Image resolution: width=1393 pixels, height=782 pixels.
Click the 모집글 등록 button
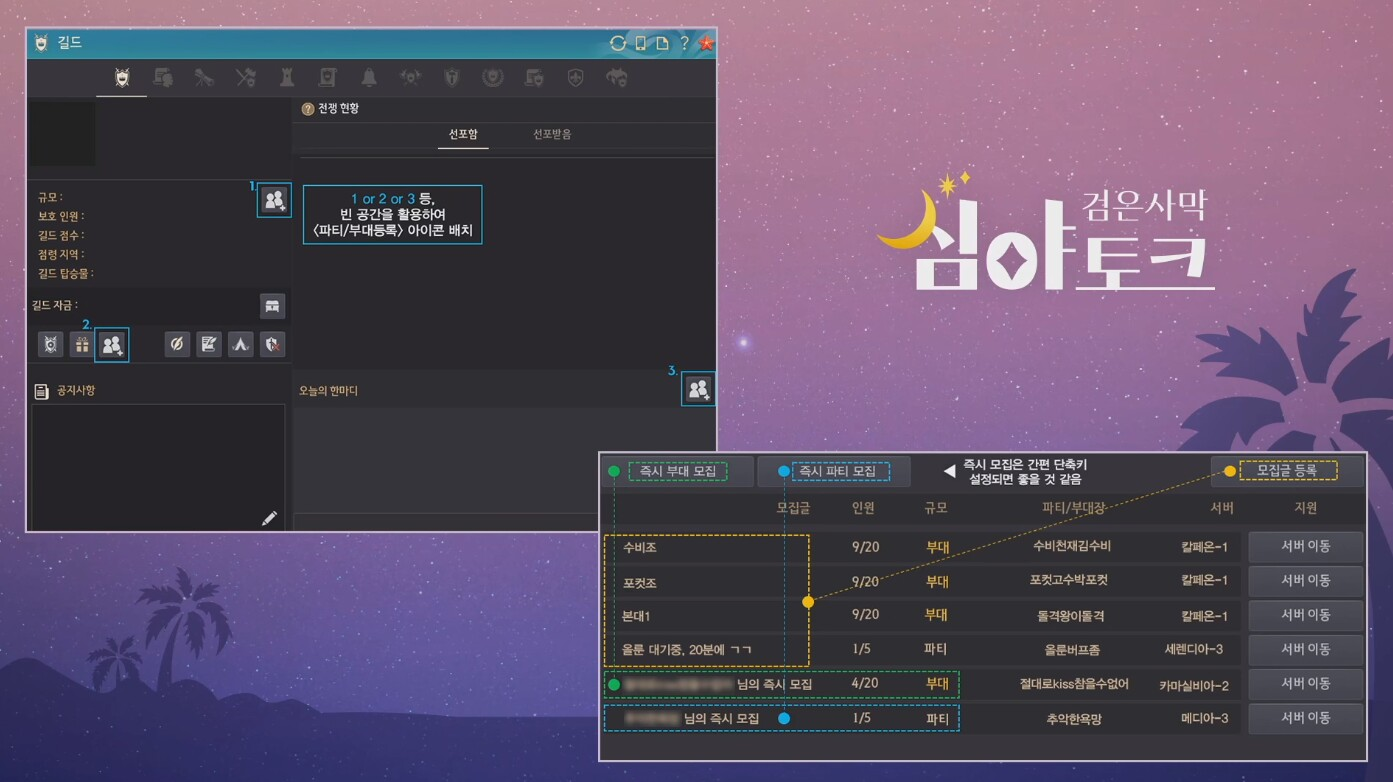tap(1287, 470)
